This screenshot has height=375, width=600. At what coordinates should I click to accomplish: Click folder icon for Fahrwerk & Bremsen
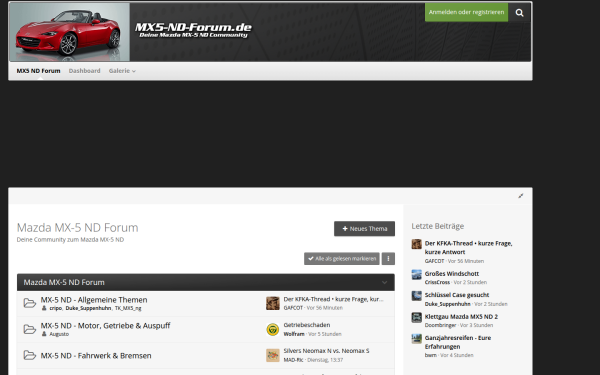click(29, 355)
